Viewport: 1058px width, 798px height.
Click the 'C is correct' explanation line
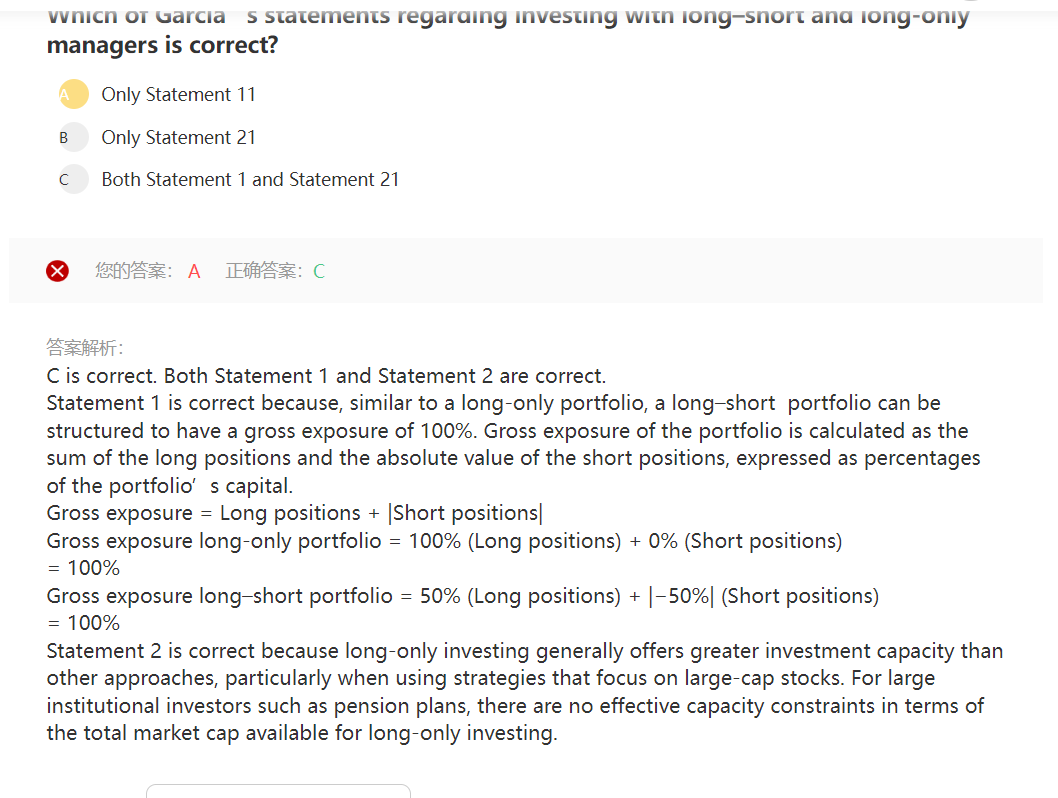(327, 376)
